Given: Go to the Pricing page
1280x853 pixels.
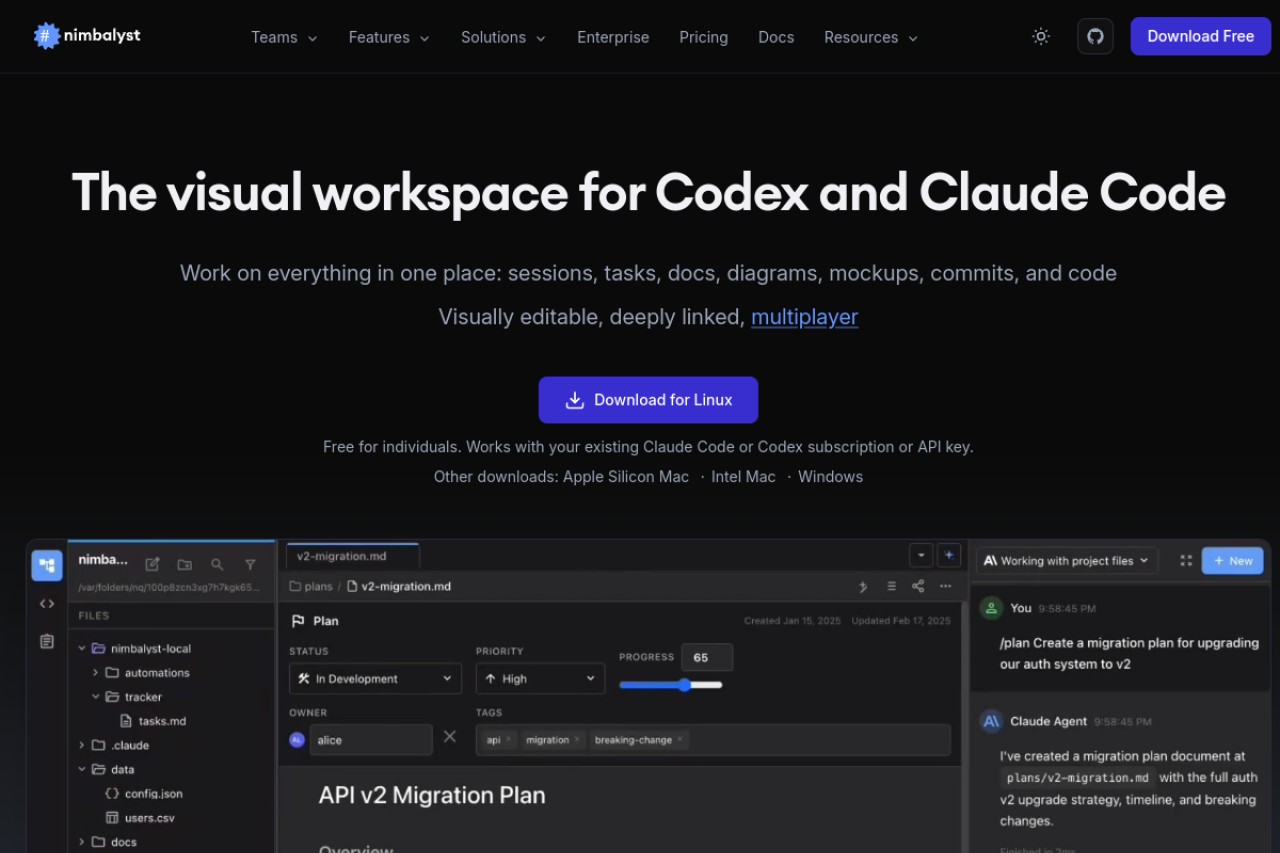Looking at the screenshot, I should point(704,37).
